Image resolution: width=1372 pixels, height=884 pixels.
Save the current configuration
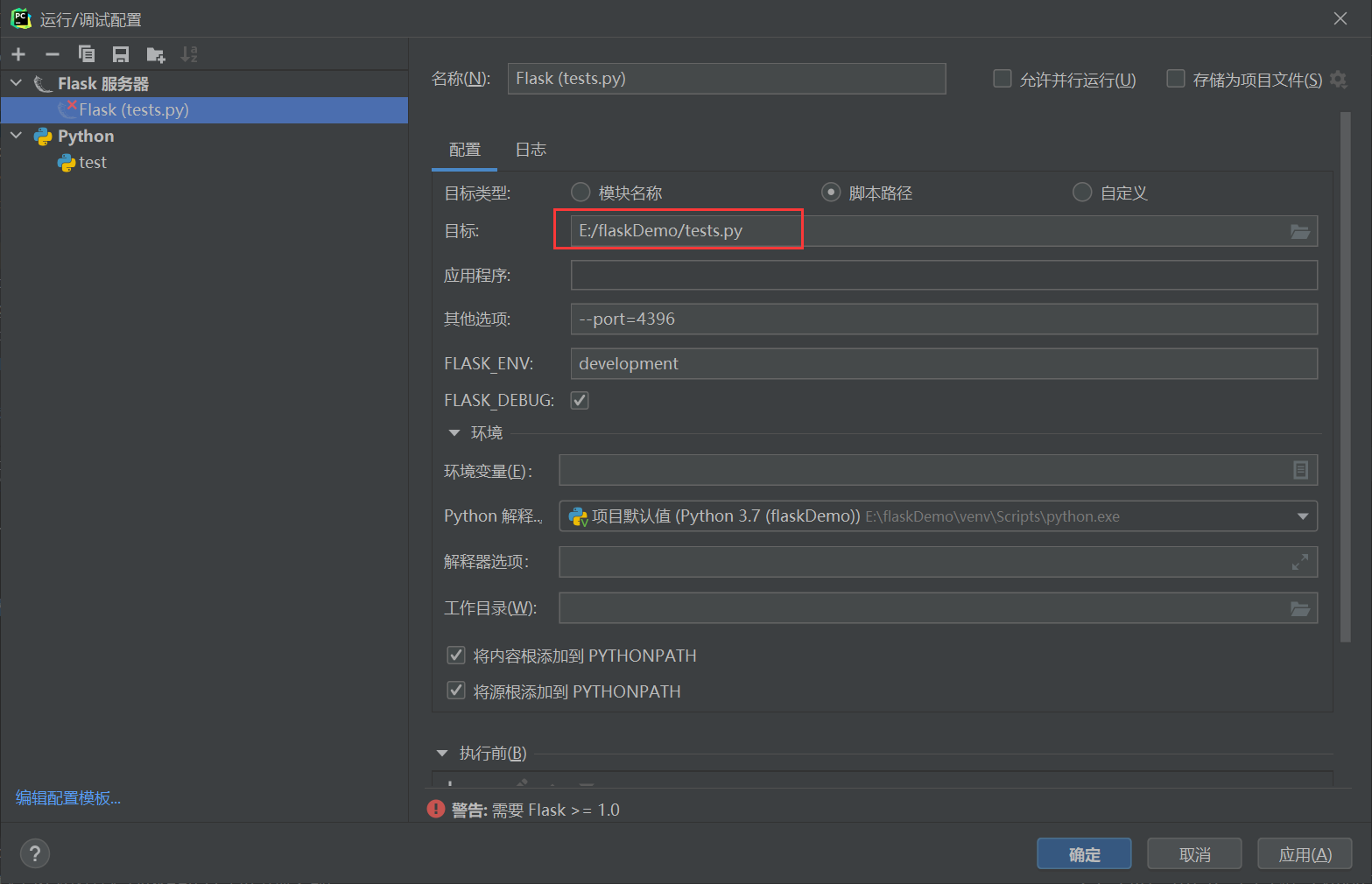pos(121,53)
